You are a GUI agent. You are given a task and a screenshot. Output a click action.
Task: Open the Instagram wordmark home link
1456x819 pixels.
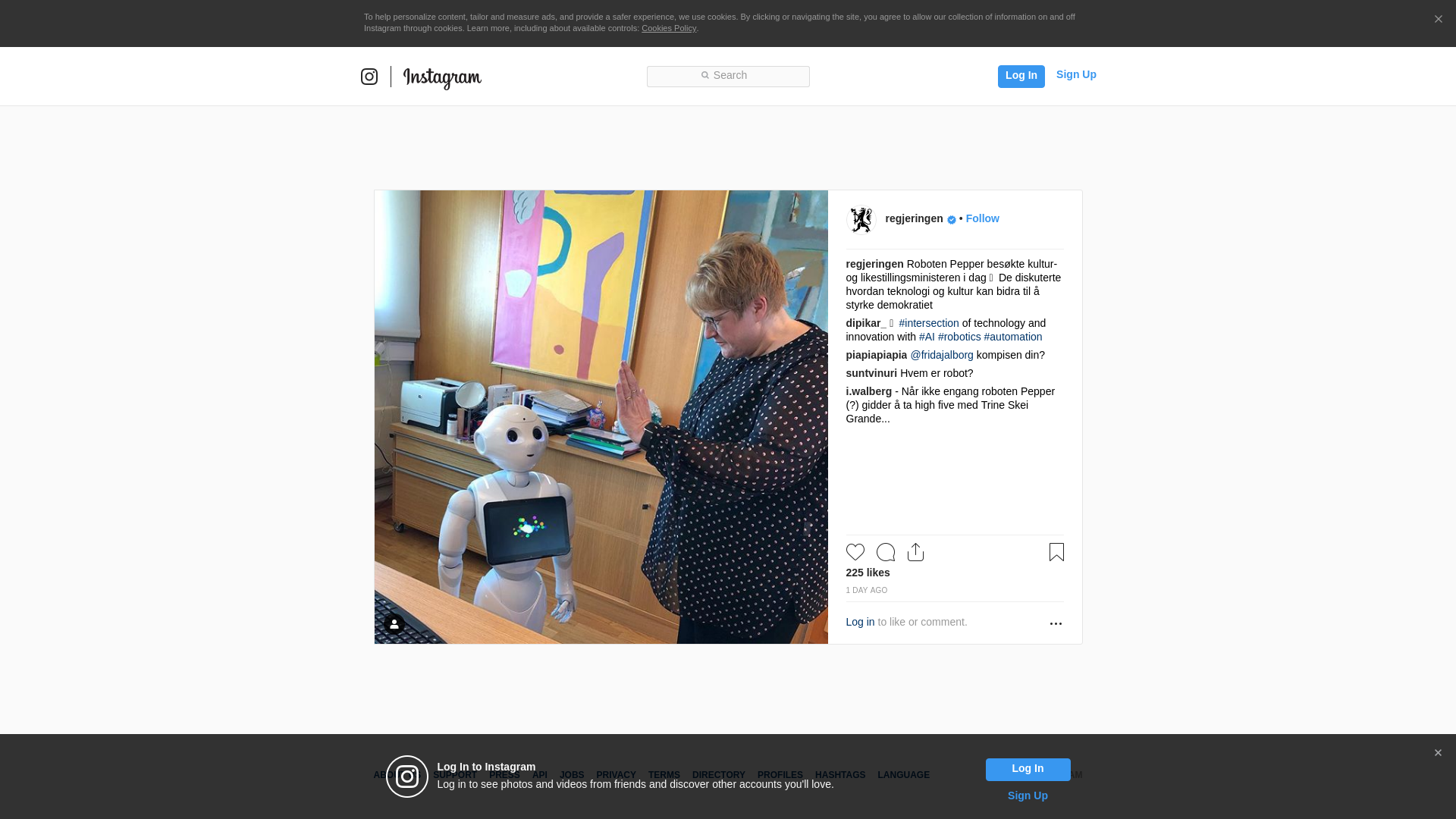[442, 78]
